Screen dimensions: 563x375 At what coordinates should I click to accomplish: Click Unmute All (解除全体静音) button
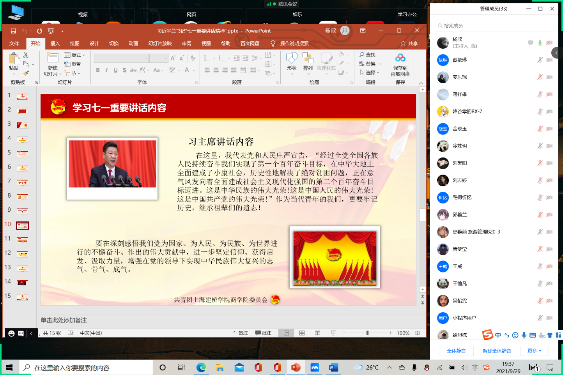click(x=497, y=351)
